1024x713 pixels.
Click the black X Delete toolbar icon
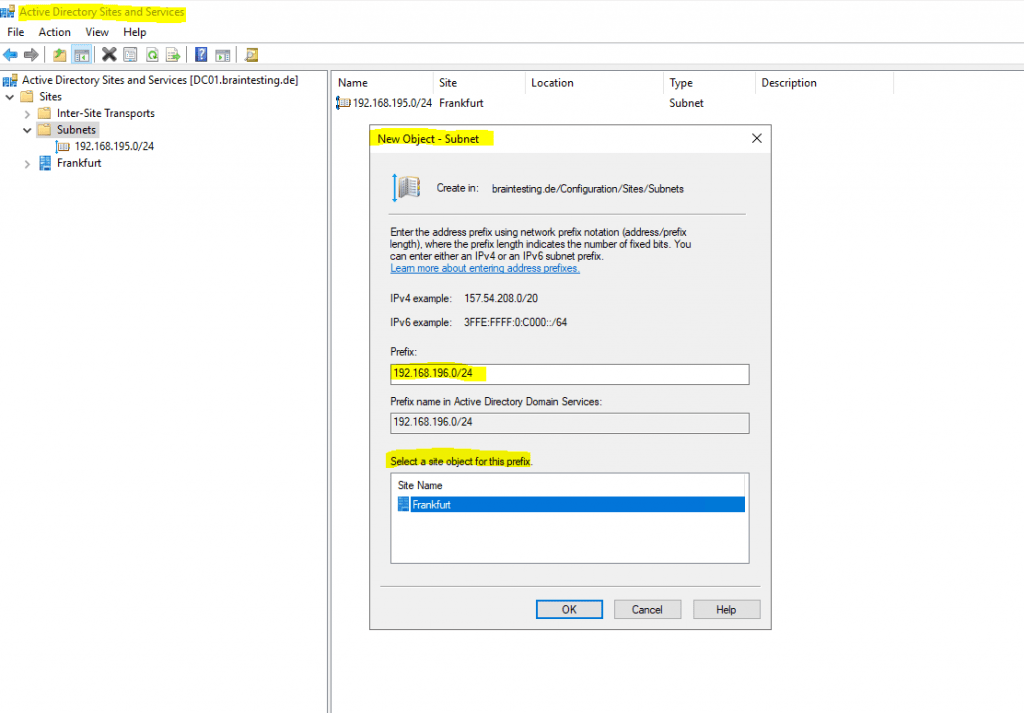pyautogui.click(x=109, y=55)
